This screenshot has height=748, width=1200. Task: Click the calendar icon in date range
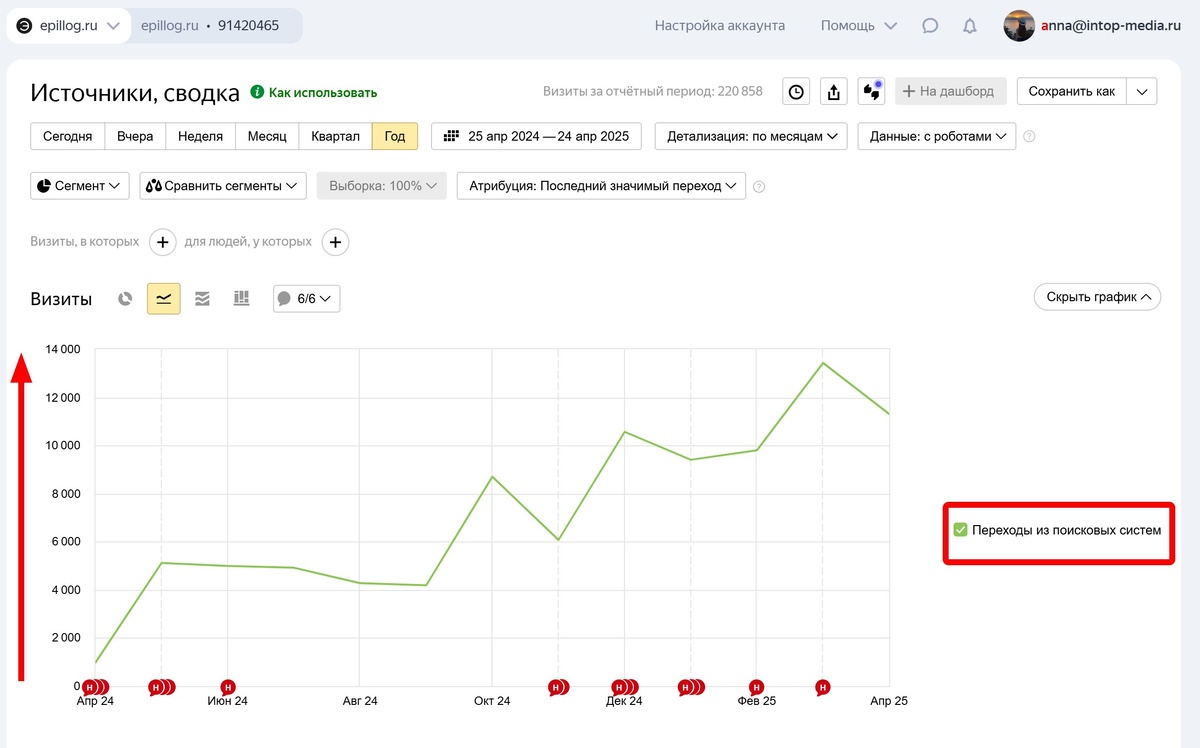pos(451,136)
